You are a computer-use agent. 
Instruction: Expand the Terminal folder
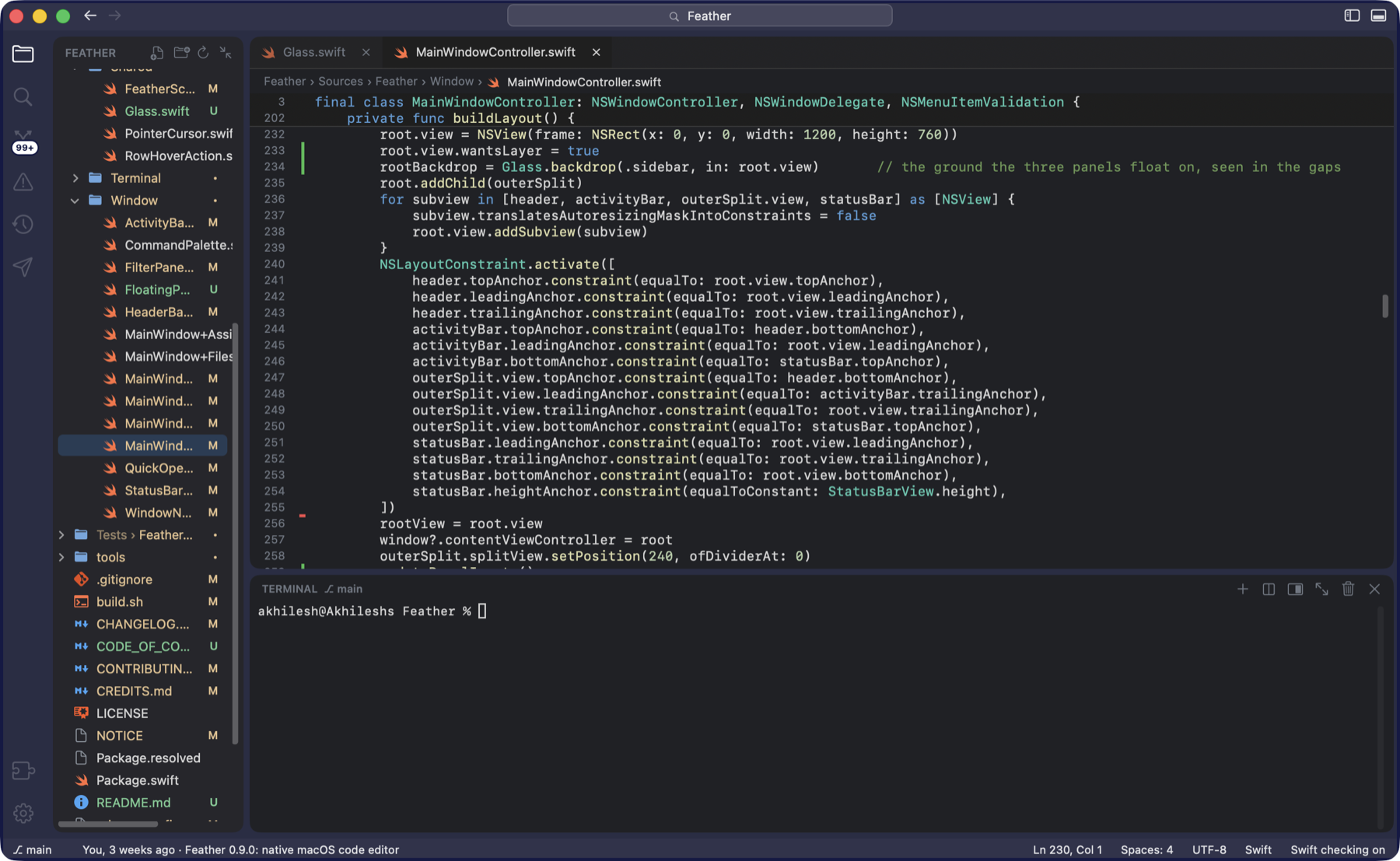pyautogui.click(x=75, y=178)
